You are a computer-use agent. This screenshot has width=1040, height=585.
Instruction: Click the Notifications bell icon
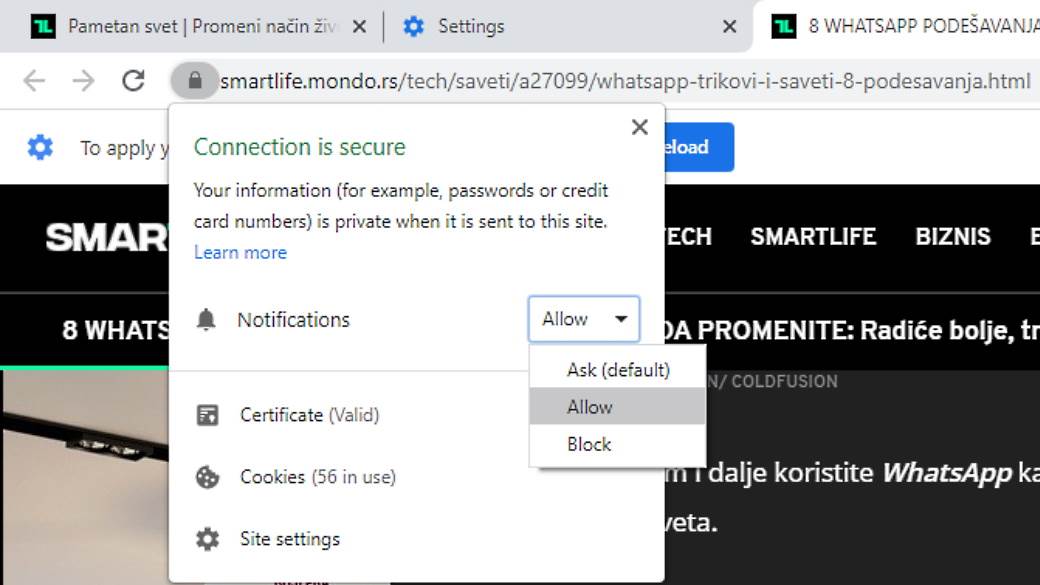(206, 320)
